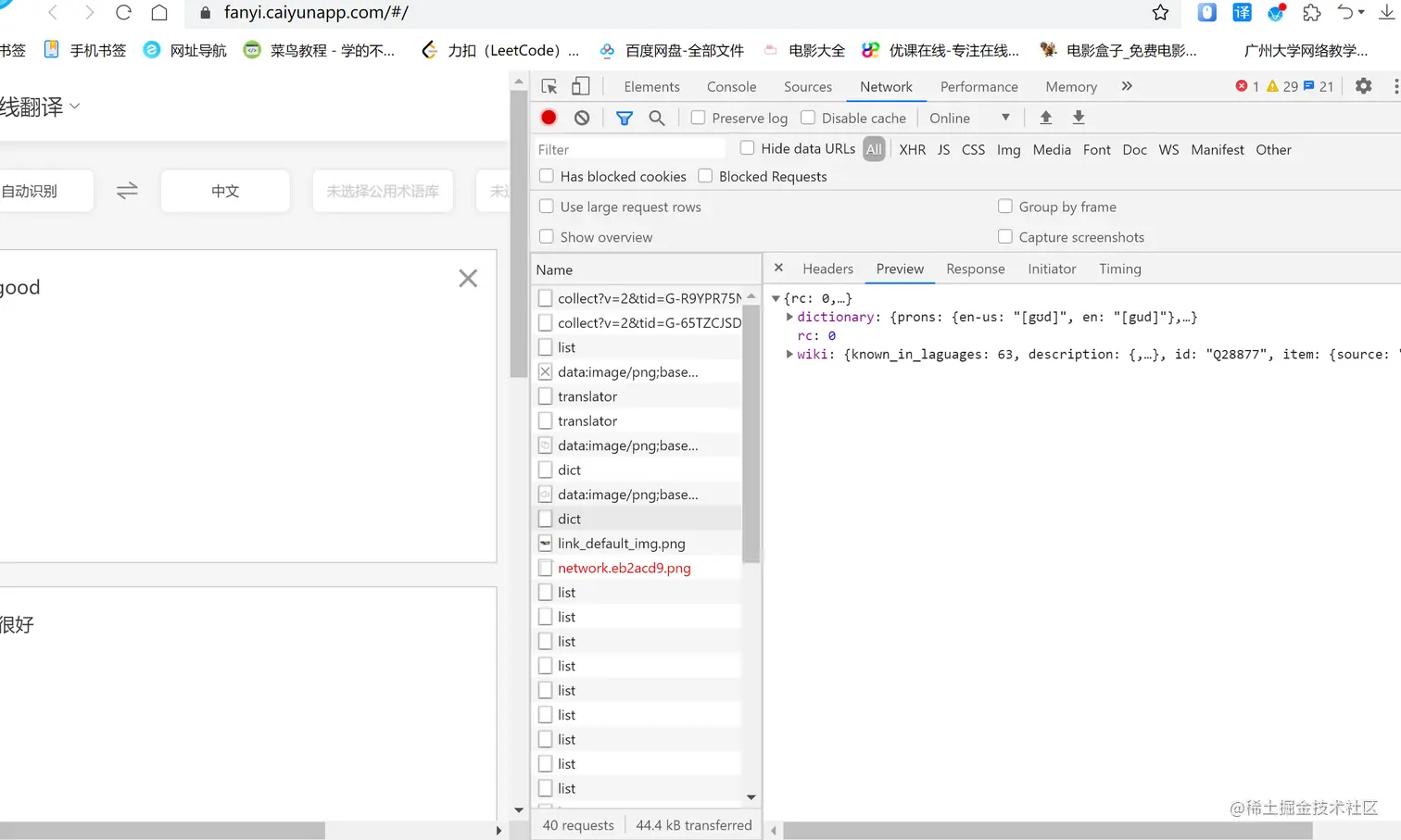Click the blue messages count icon
The height and width of the screenshot is (840, 1401).
click(x=1308, y=86)
